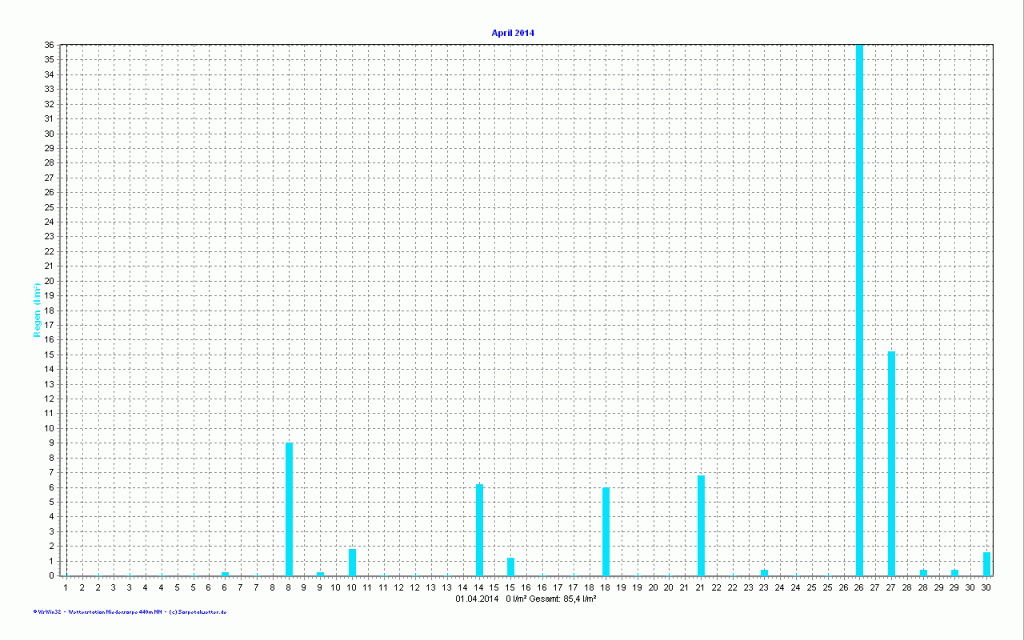Click the x-axis day 1 label

point(66,587)
